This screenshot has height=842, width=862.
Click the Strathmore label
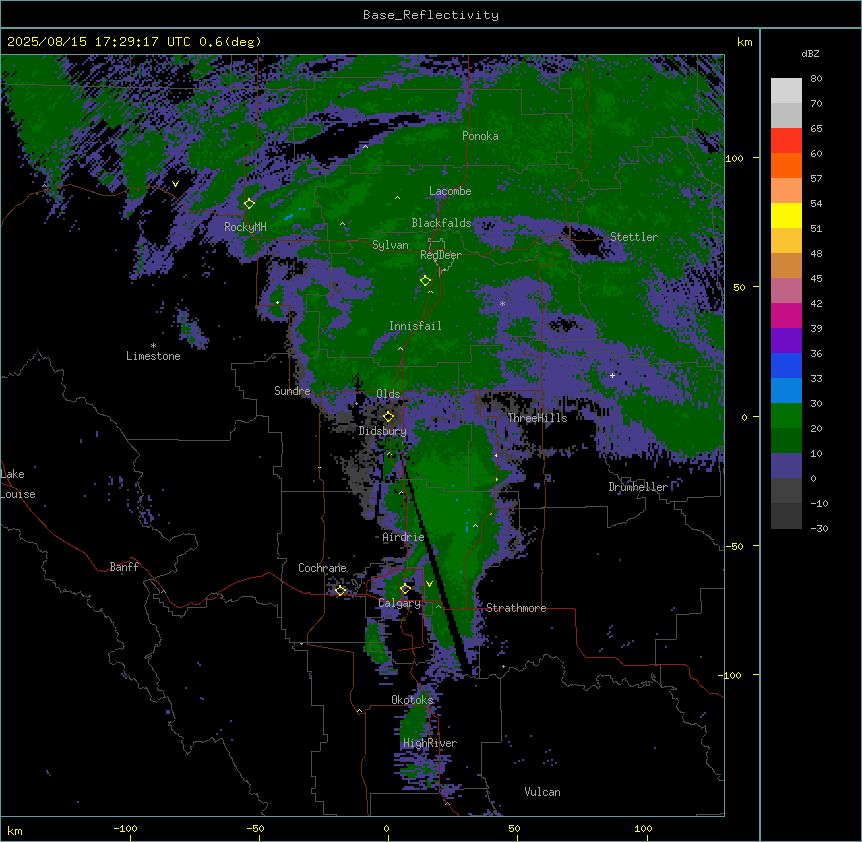(x=516, y=608)
